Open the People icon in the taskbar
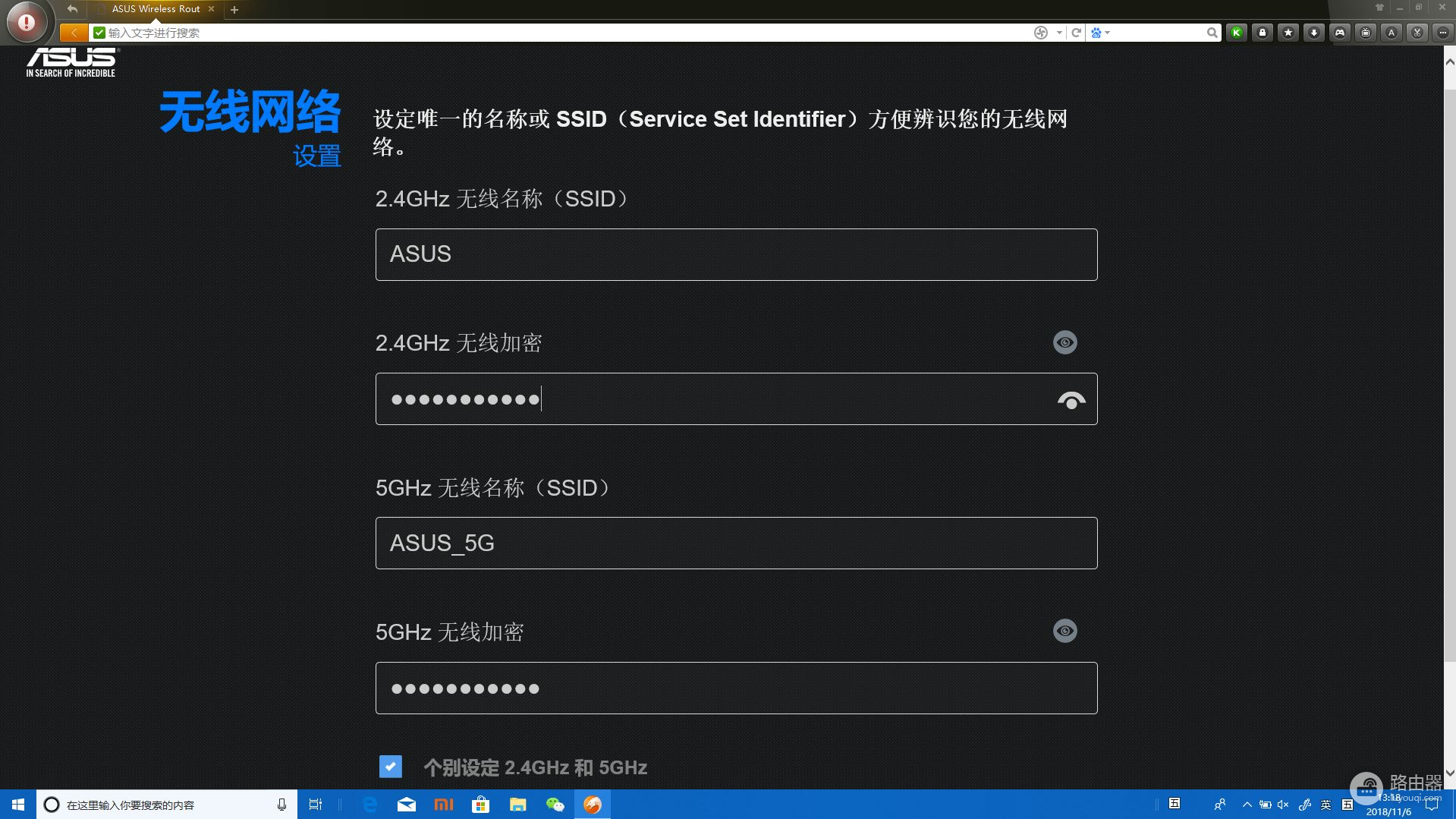The height and width of the screenshot is (819, 1456). (1219, 805)
